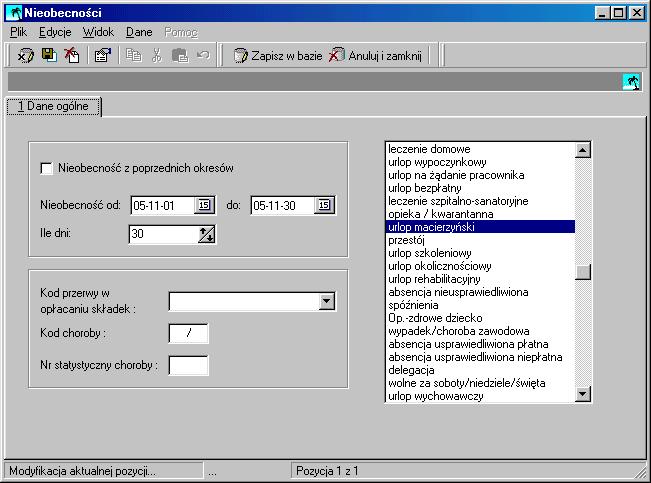Open calendar for Nieobecność od date
The height and width of the screenshot is (483, 651).
point(204,205)
